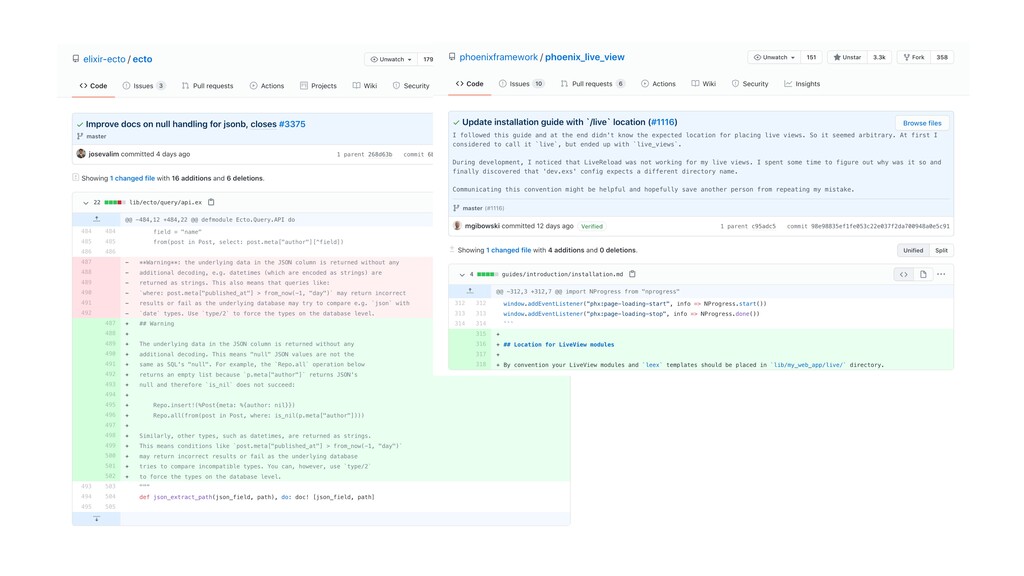Viewport: 1024px width, 576px height.
Task: Show rich diff file icon
Action: (923, 274)
